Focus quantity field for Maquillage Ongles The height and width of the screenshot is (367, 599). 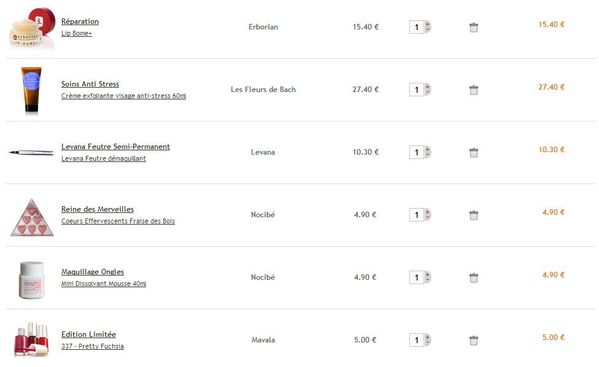pos(416,278)
